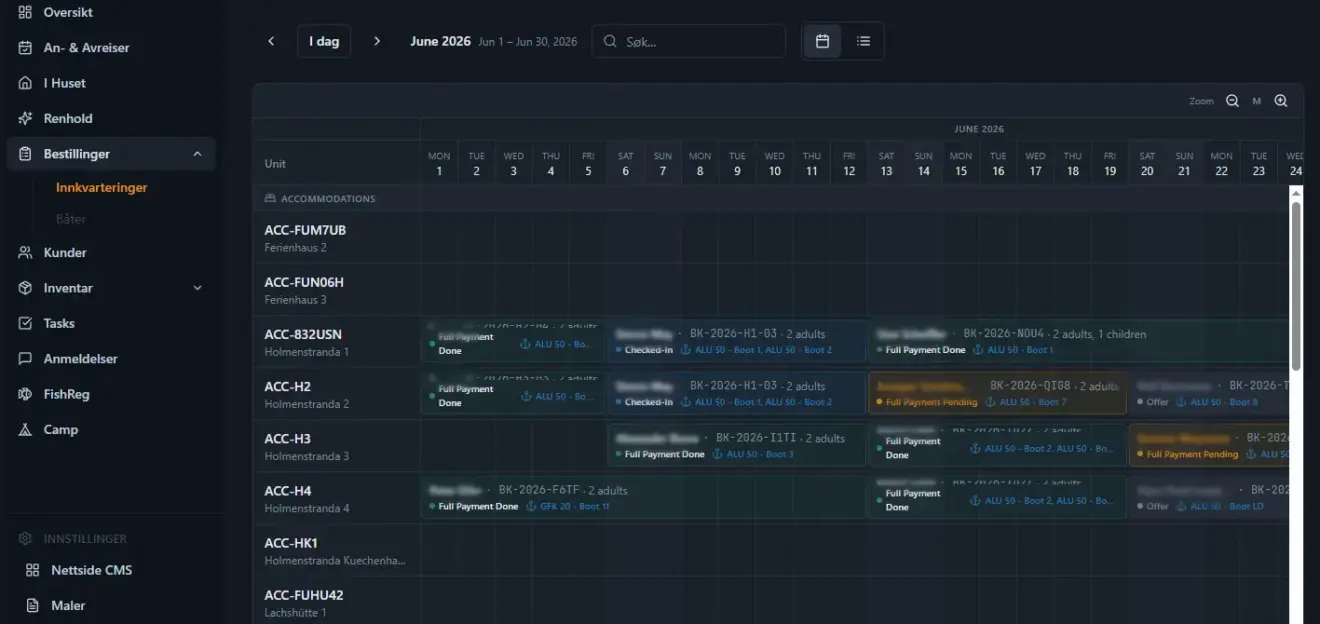
Task: Click the vertical scrollbar of the calendar
Action: point(1296,285)
